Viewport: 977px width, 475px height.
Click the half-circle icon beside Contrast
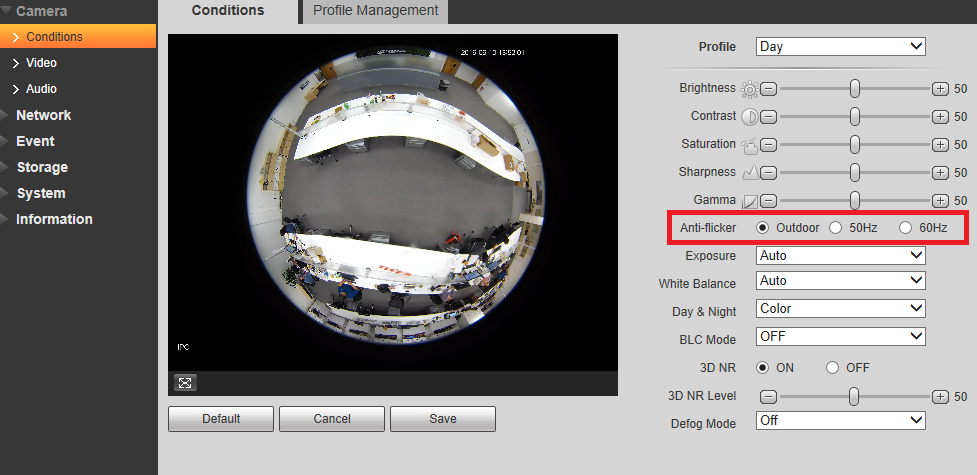click(x=750, y=117)
